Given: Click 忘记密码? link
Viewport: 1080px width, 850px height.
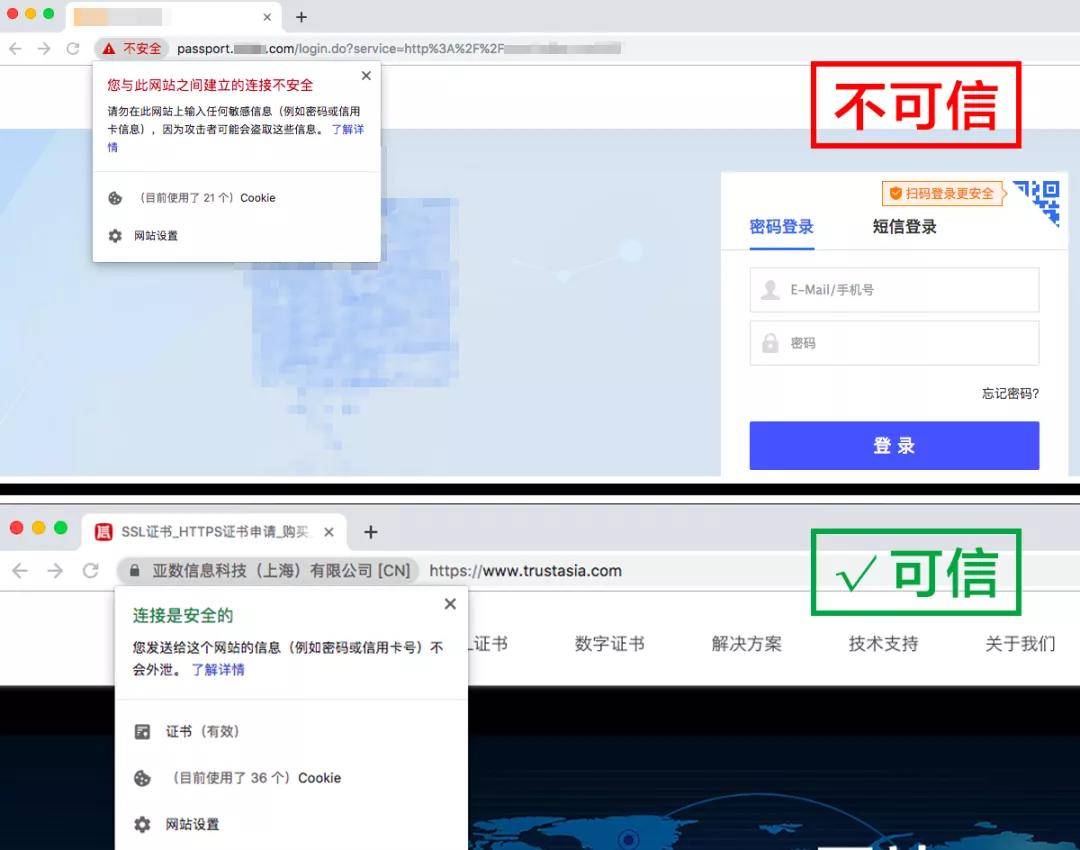Looking at the screenshot, I should (1010, 393).
